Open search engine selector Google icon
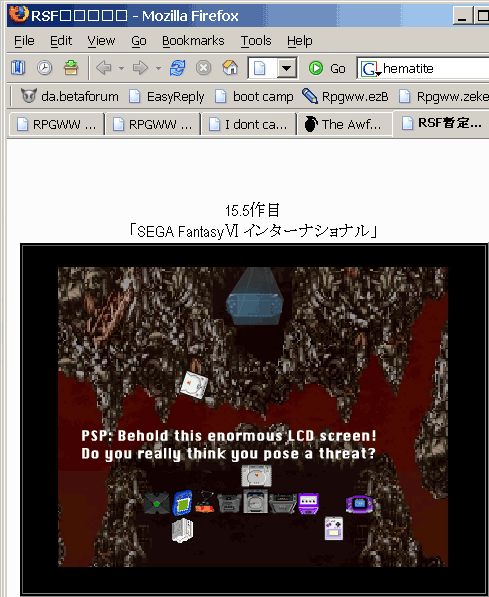 coord(370,69)
